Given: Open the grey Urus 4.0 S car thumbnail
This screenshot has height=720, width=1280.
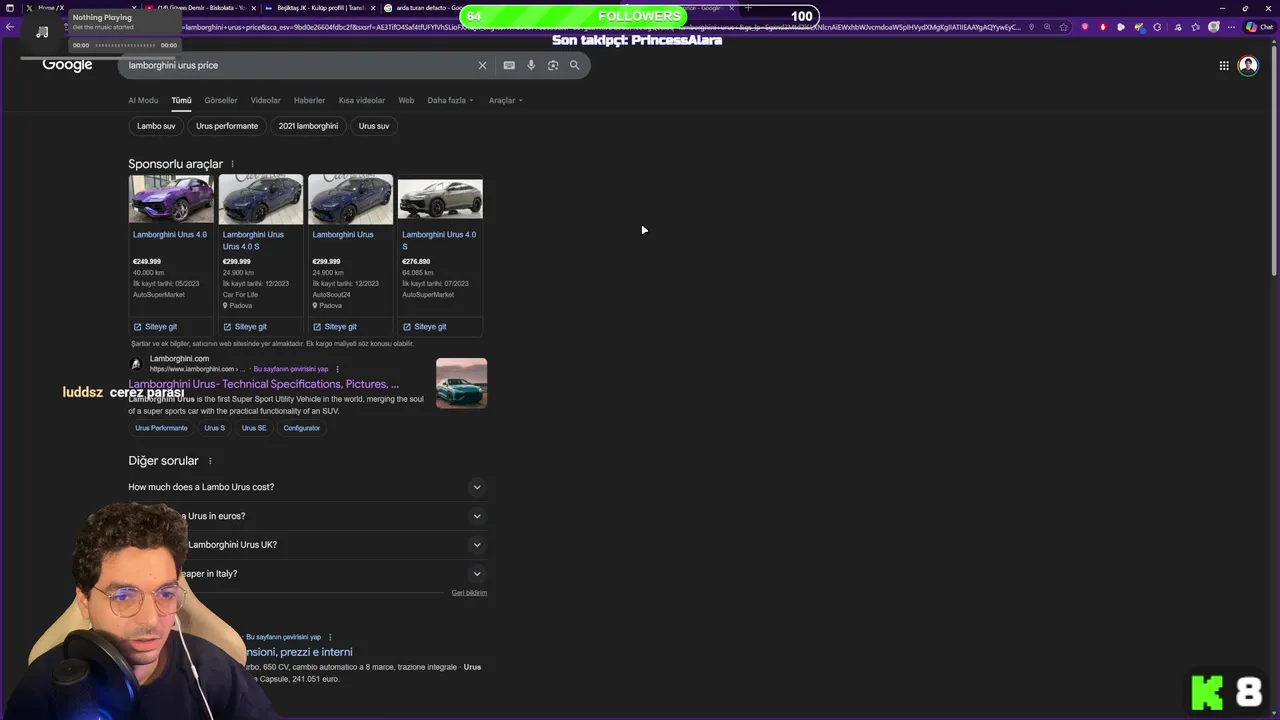Looking at the screenshot, I should coord(440,198).
